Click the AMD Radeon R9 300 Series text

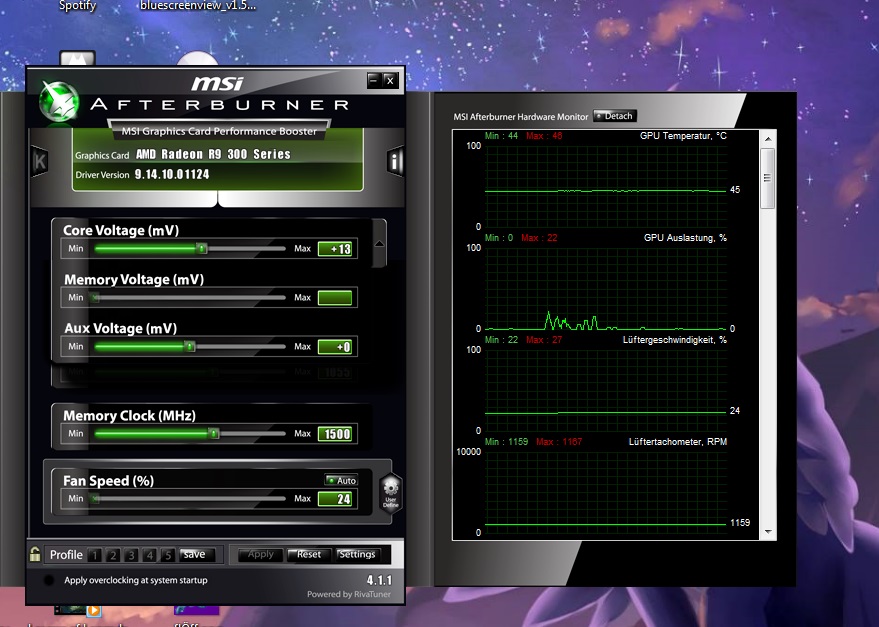(x=213, y=154)
